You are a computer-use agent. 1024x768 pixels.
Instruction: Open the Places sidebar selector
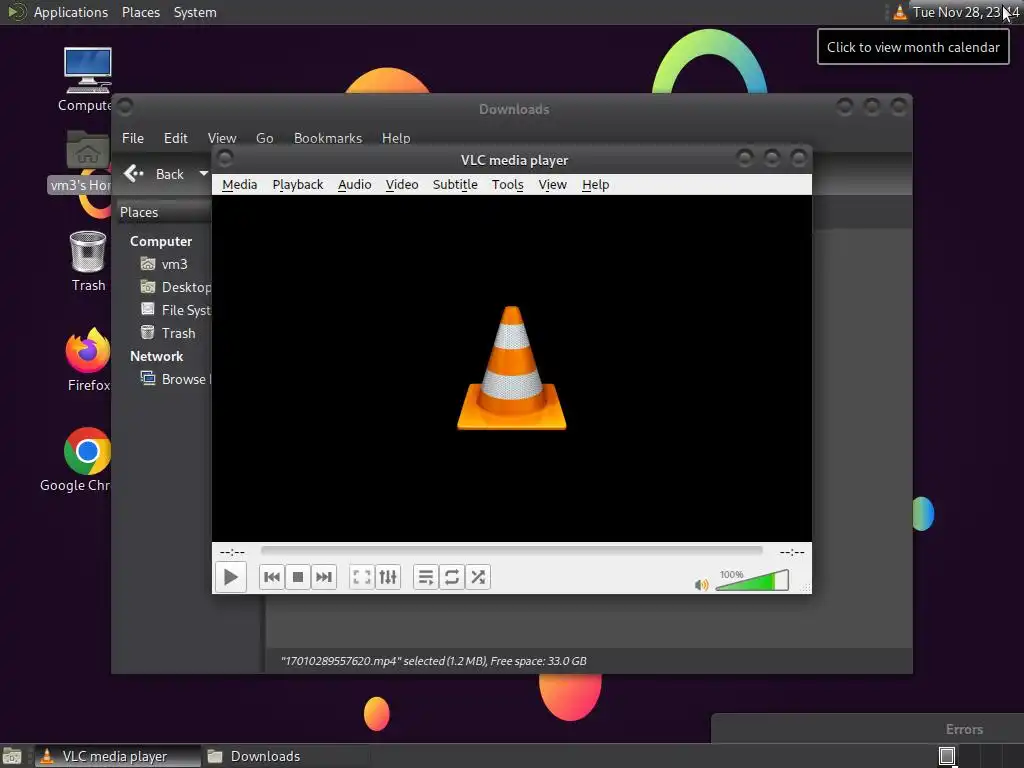pyautogui.click(x=165, y=212)
